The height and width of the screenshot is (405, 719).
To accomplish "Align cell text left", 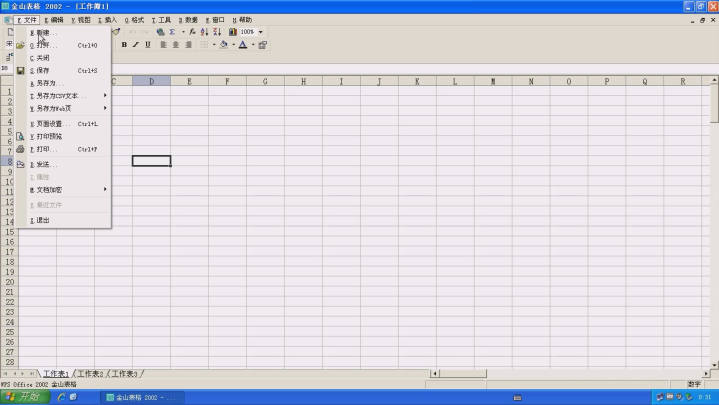I will point(163,44).
